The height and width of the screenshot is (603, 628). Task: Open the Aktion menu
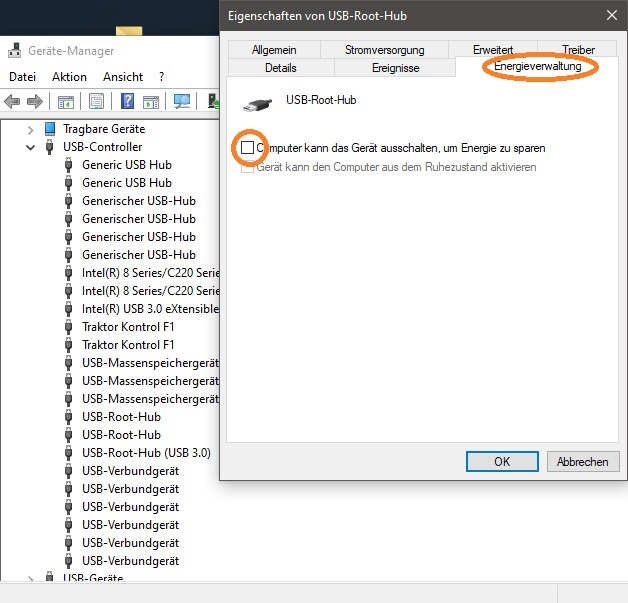point(69,76)
